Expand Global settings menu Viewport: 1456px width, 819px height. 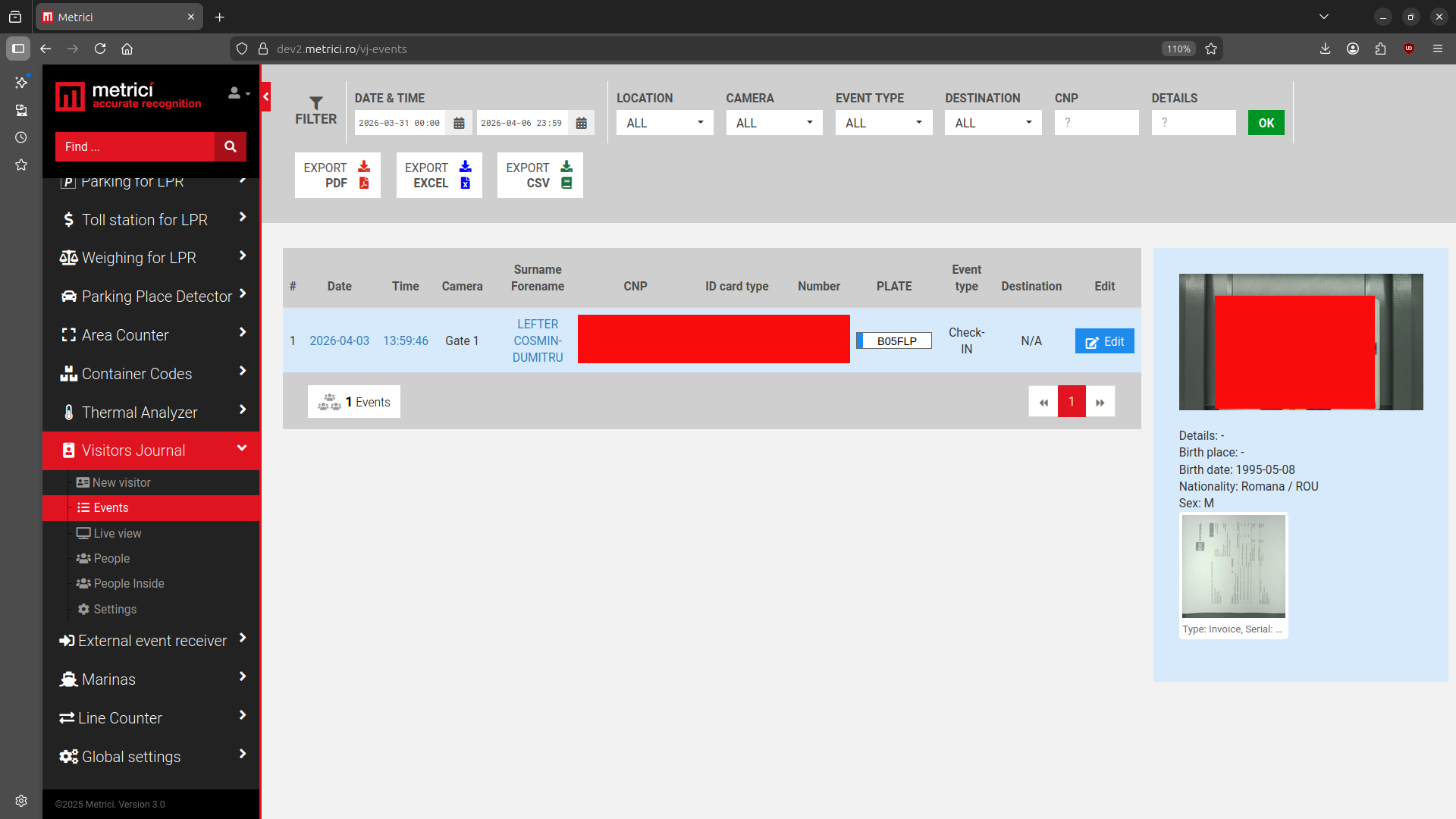coord(152,757)
